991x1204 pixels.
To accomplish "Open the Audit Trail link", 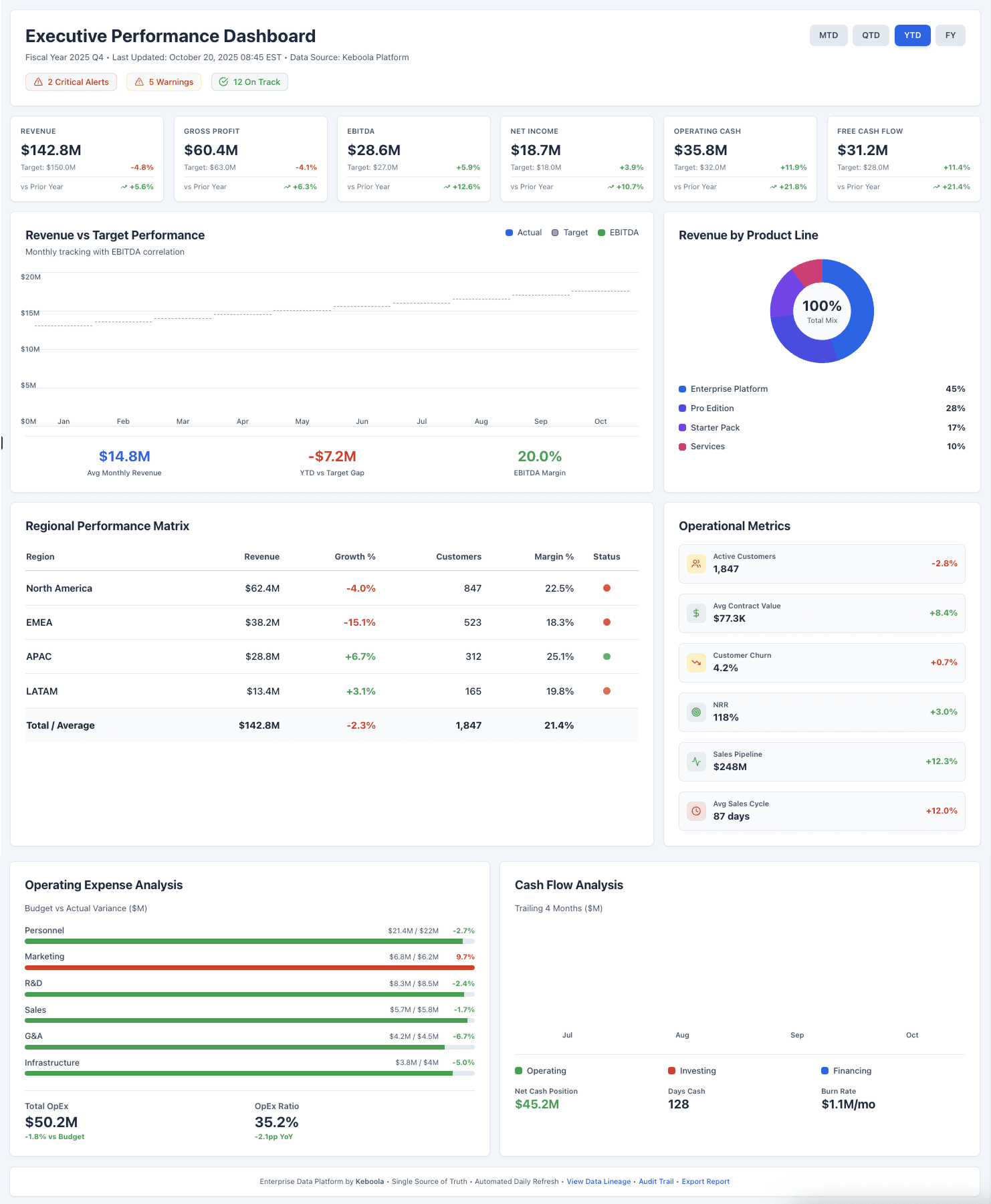I will tap(656, 1181).
